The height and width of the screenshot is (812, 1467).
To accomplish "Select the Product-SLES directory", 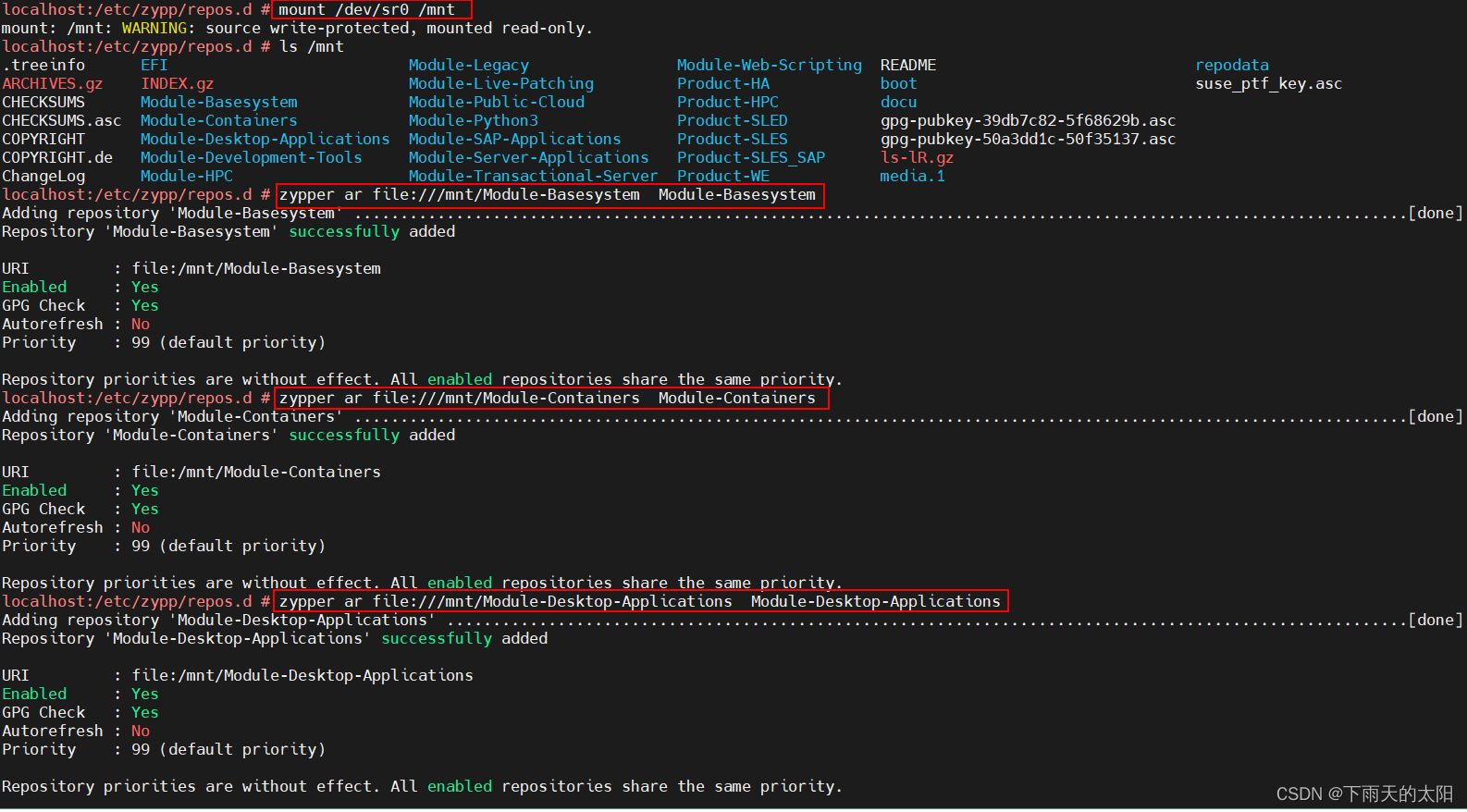I will (x=733, y=139).
